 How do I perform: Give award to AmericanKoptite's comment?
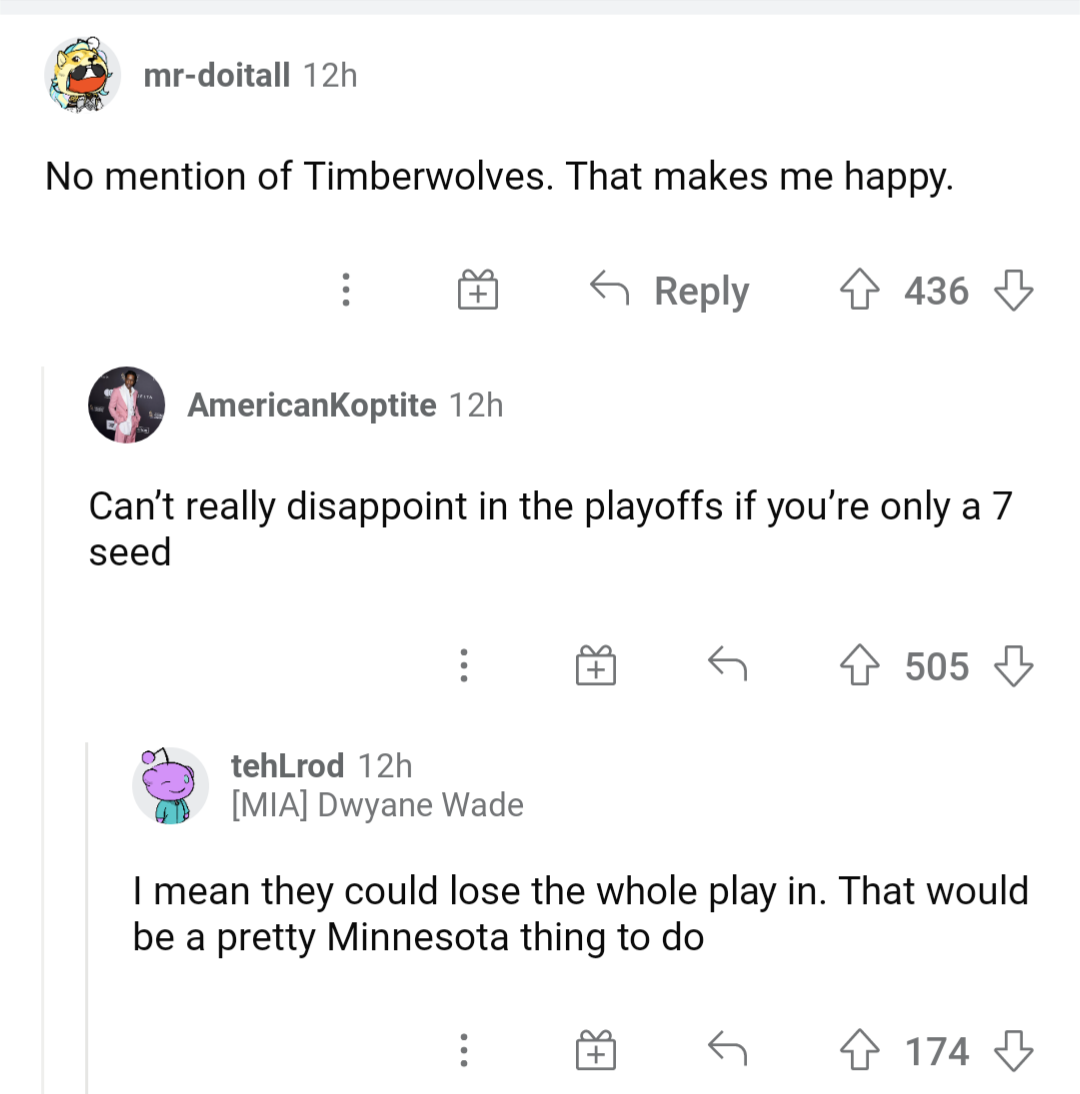coord(595,665)
